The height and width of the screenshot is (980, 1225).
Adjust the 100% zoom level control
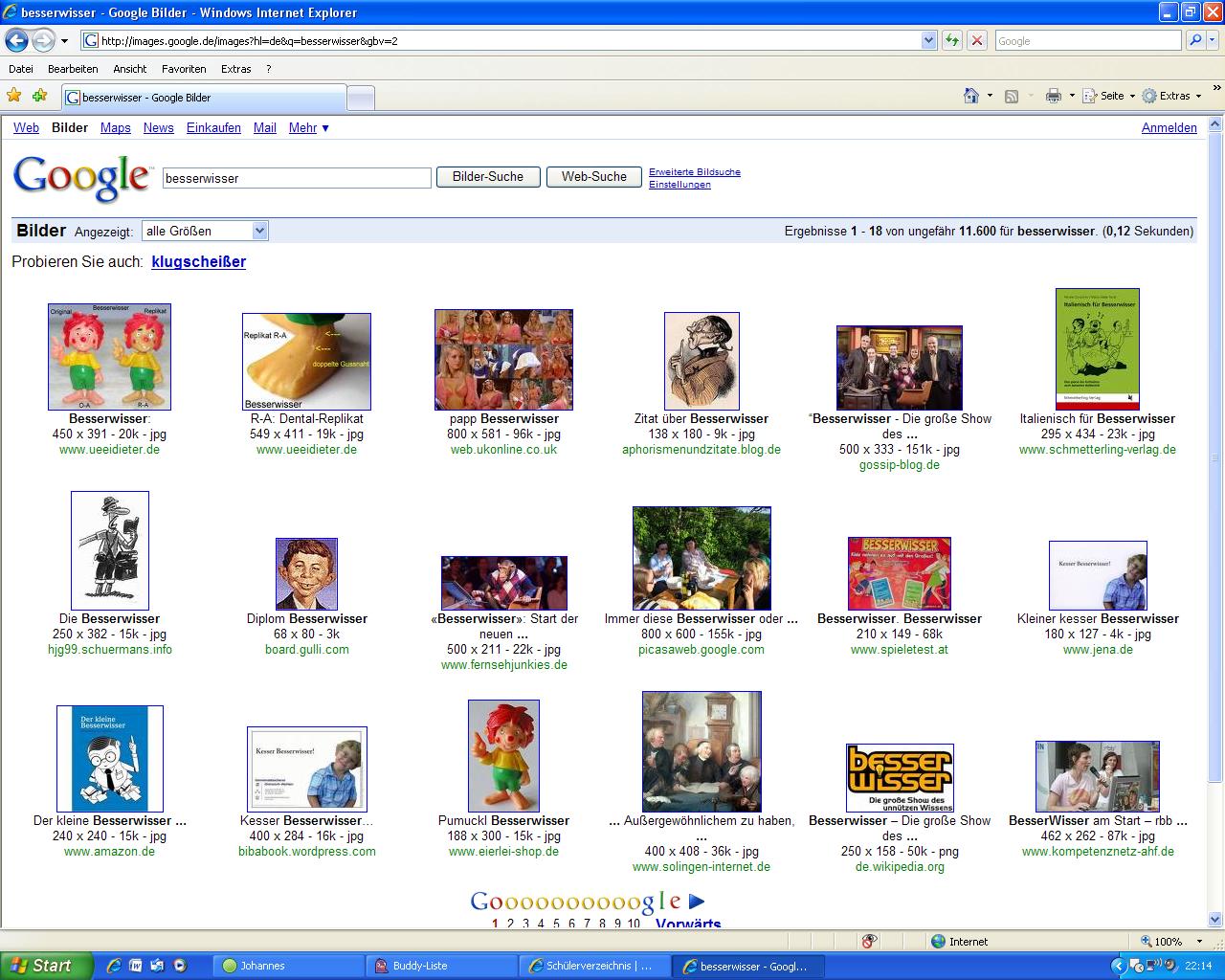pos(1168,941)
